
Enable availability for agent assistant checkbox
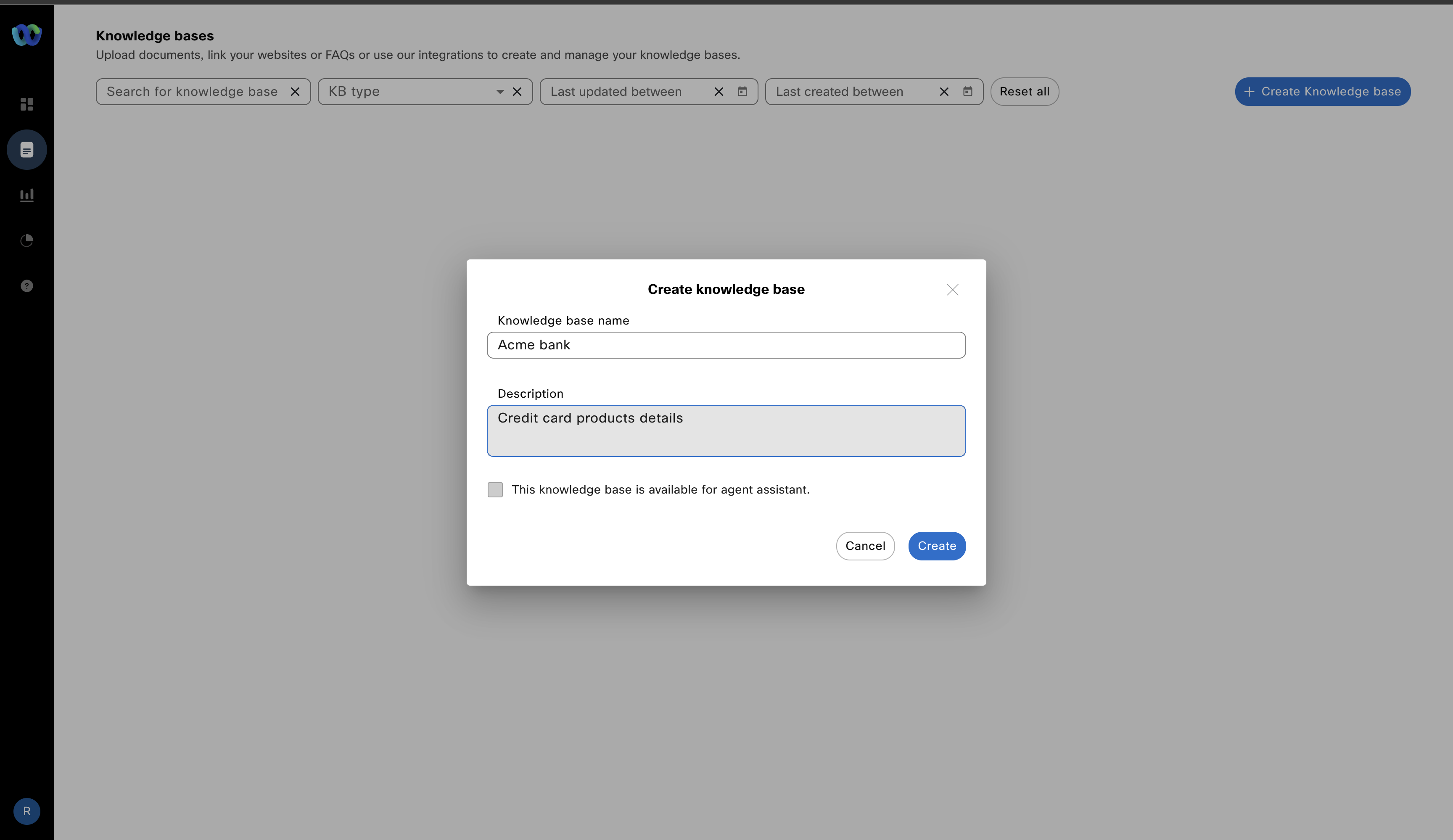495,489
